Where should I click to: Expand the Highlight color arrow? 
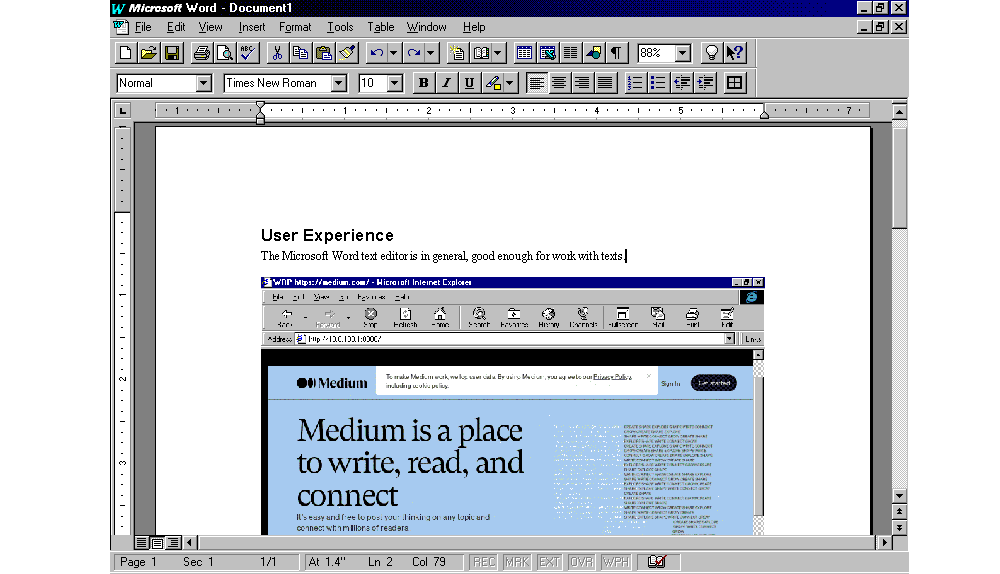click(510, 83)
